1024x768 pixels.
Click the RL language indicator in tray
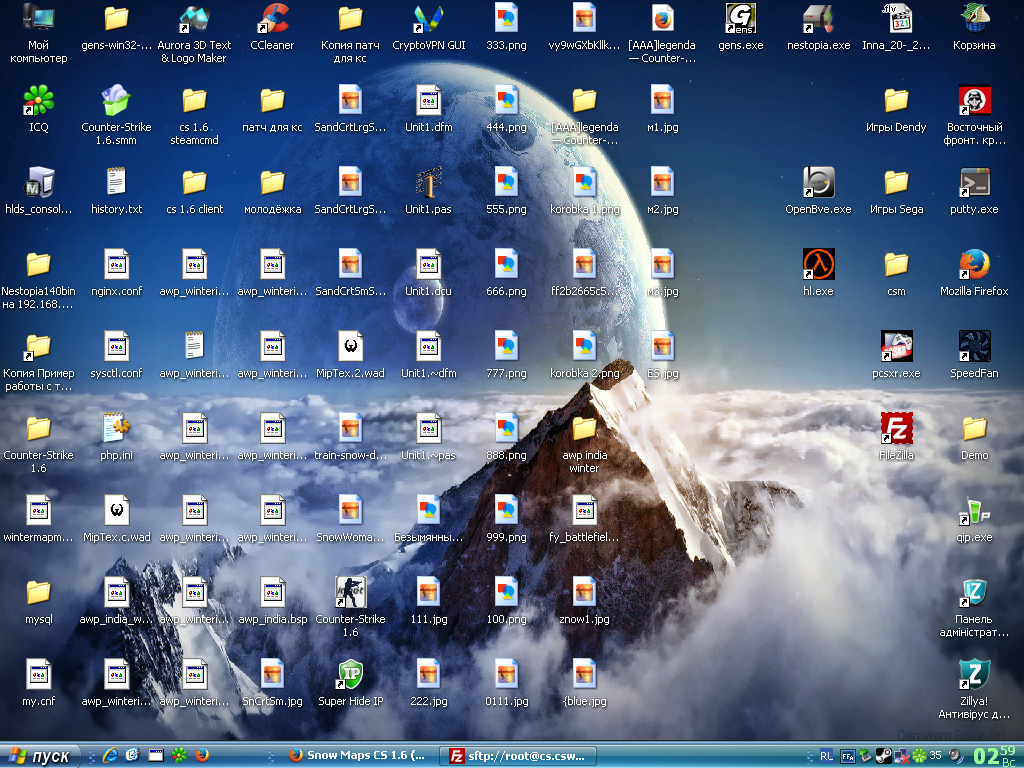[826, 756]
